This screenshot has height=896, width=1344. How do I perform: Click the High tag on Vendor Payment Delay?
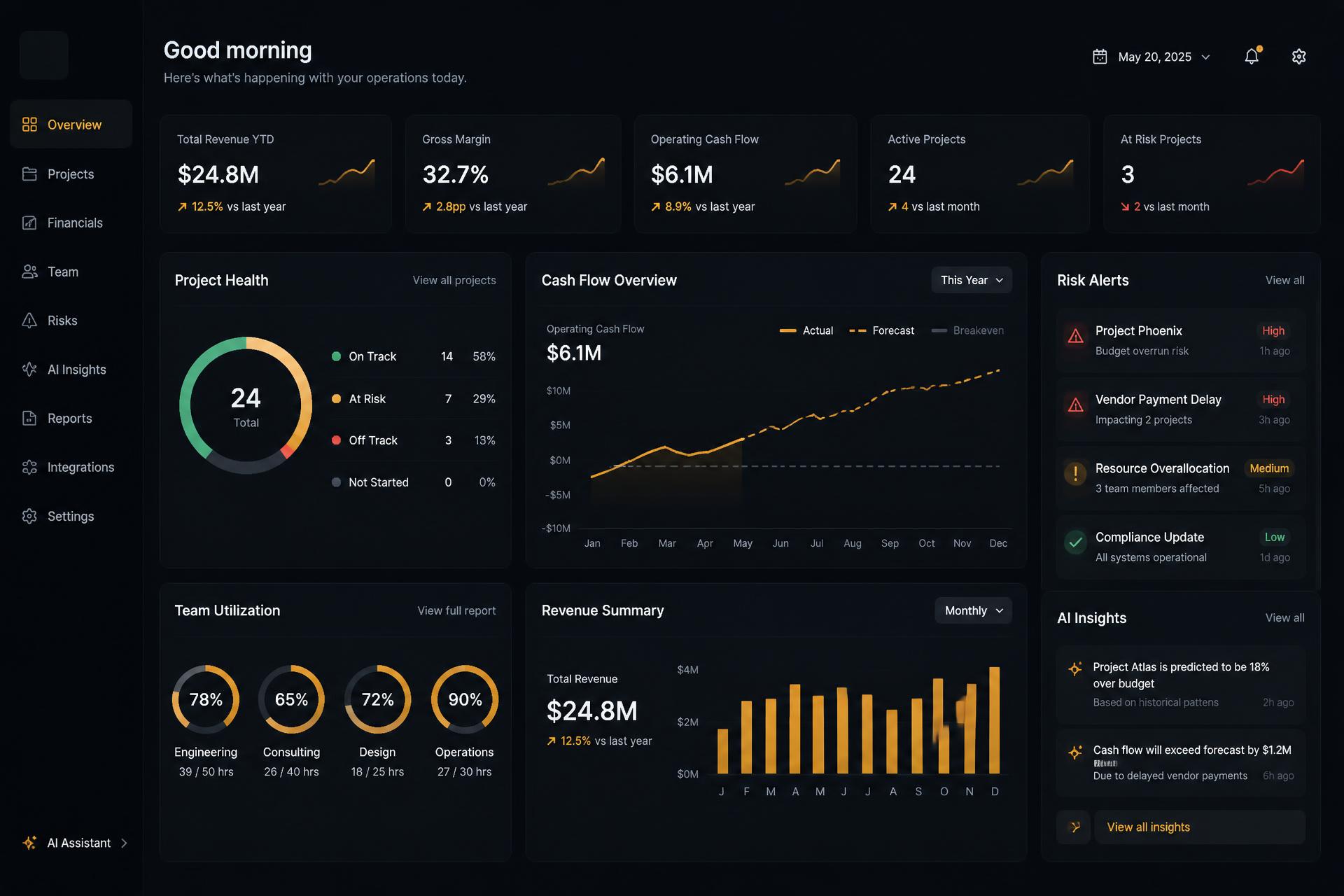click(1273, 399)
